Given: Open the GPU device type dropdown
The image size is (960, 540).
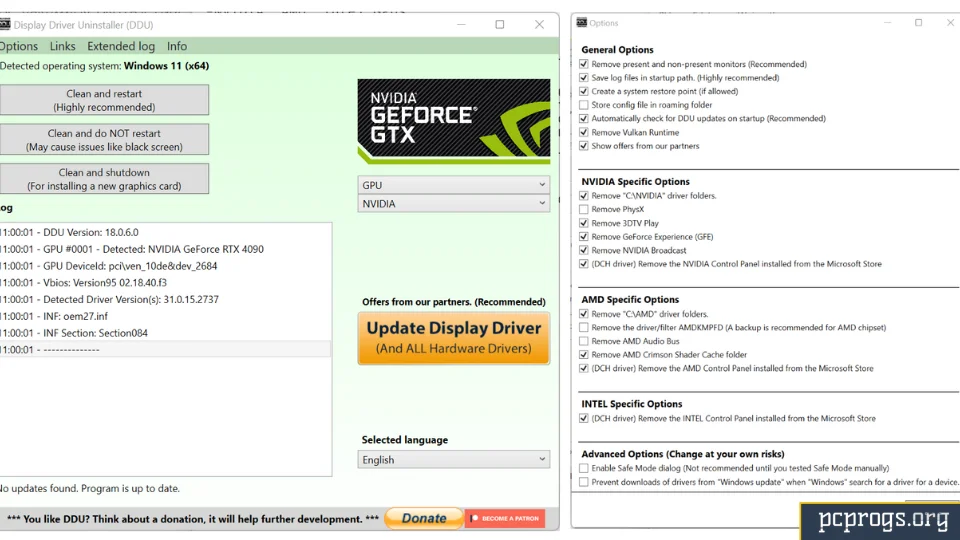Looking at the screenshot, I should coord(454,185).
